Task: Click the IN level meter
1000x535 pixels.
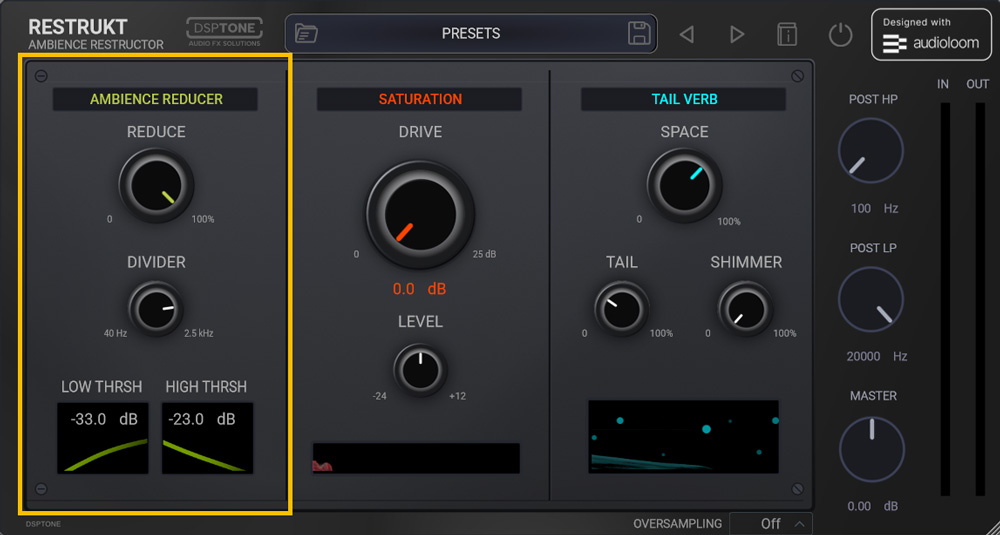Action: 944,299
